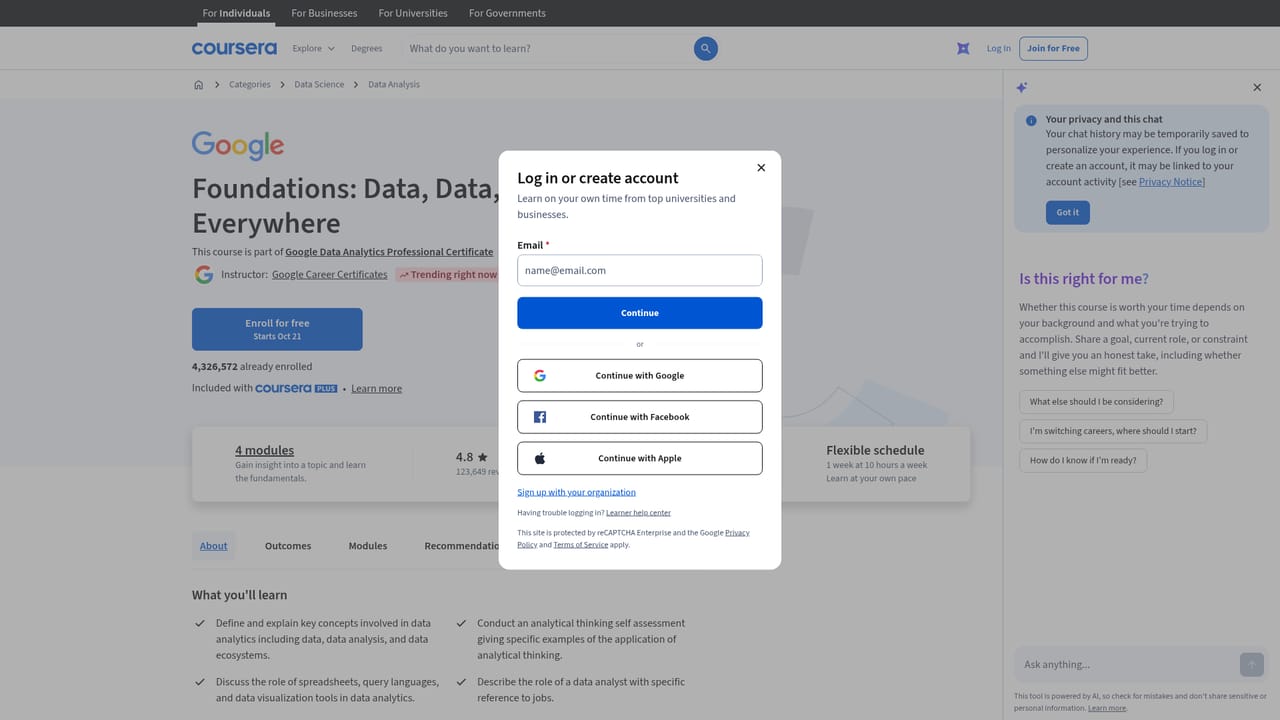Click the Coursera logo in the header
Image resolution: width=1280 pixels, height=720 pixels.
[x=234, y=48]
